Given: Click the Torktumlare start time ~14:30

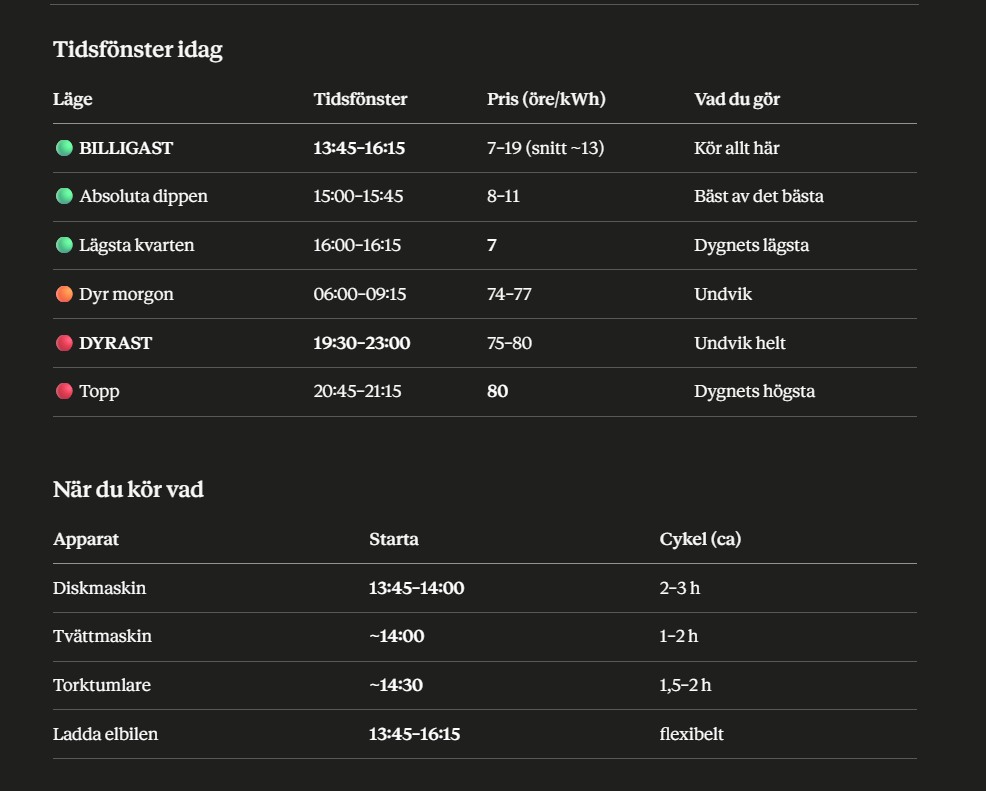Looking at the screenshot, I should (396, 685).
